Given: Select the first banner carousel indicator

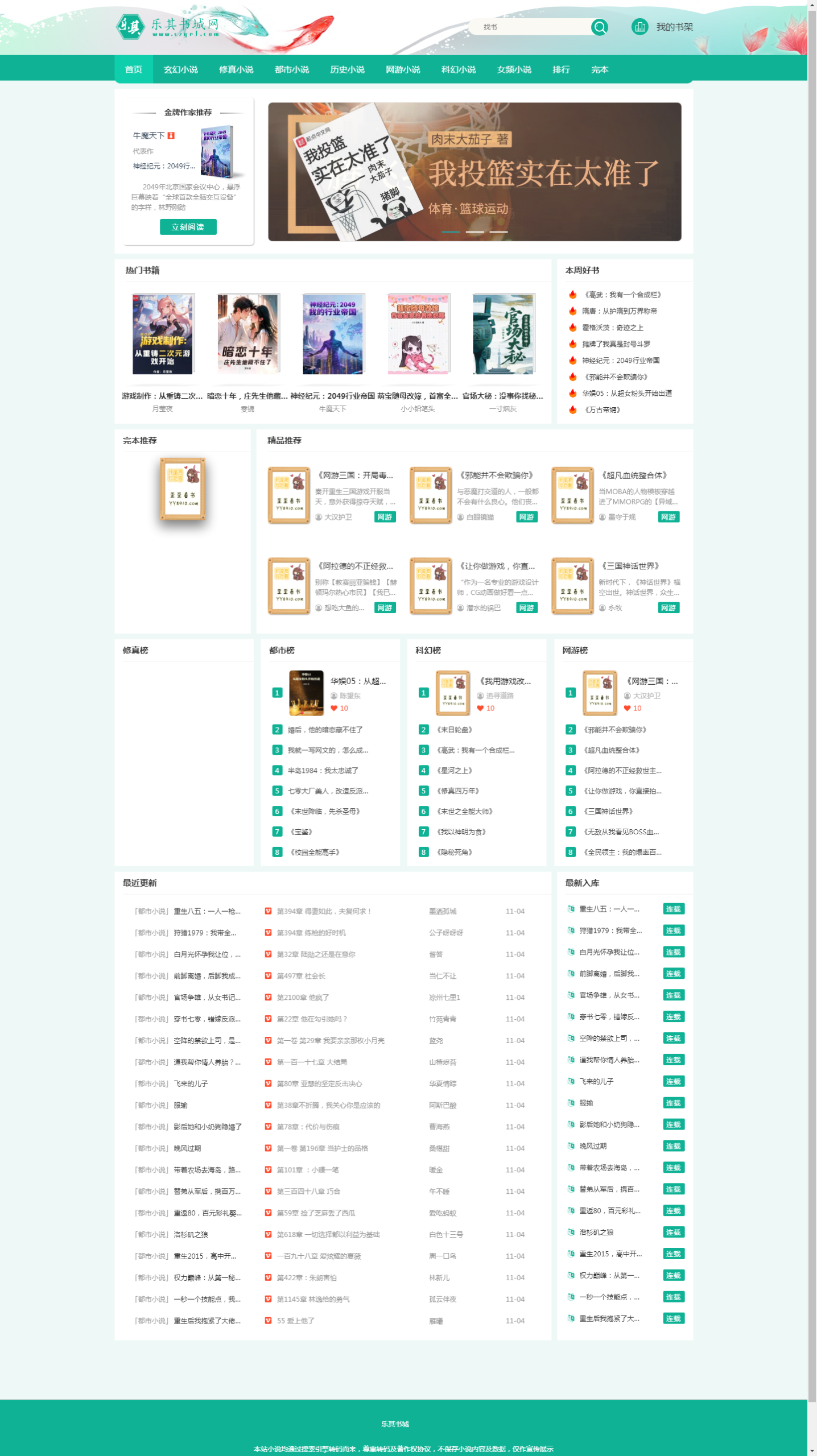Looking at the screenshot, I should tap(451, 232).
